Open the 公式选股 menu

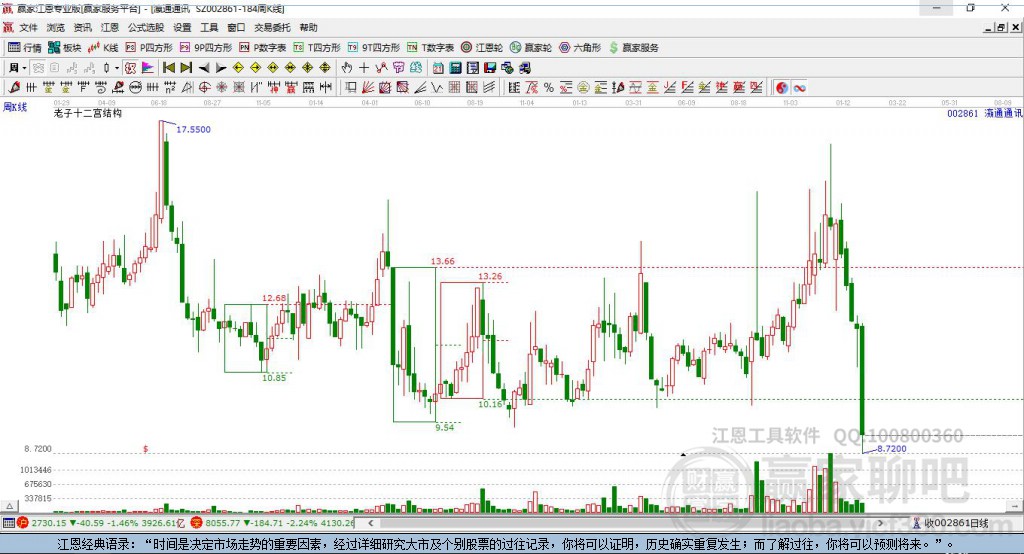146,27
